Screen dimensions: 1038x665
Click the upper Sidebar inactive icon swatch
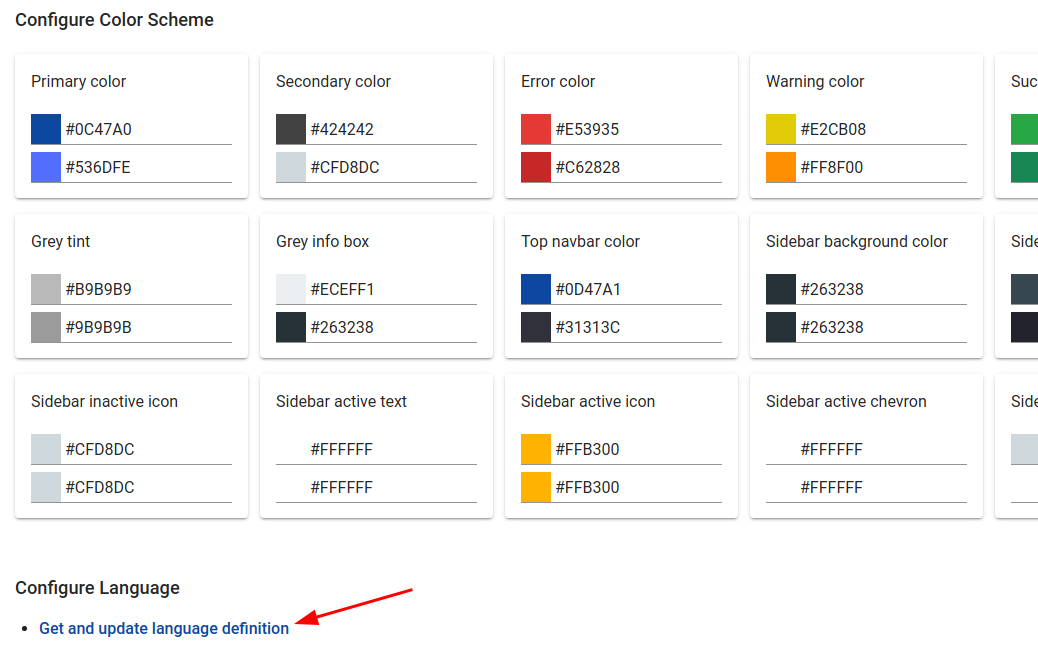tap(46, 449)
